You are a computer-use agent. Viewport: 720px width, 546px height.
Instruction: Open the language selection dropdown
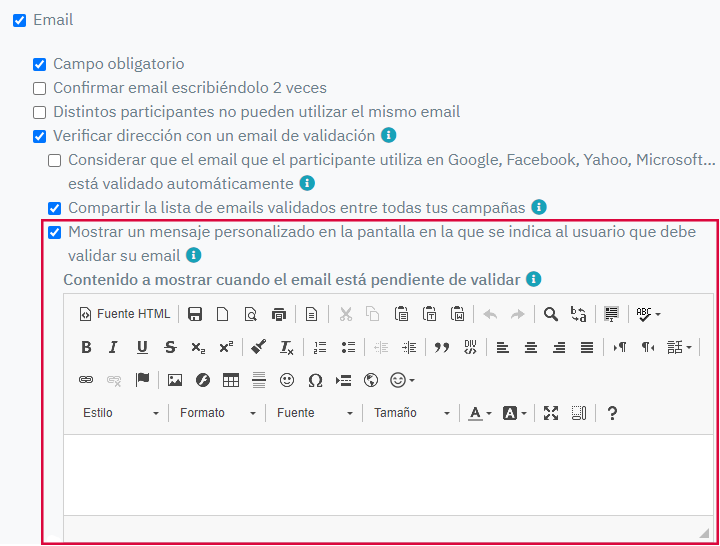[679, 347]
